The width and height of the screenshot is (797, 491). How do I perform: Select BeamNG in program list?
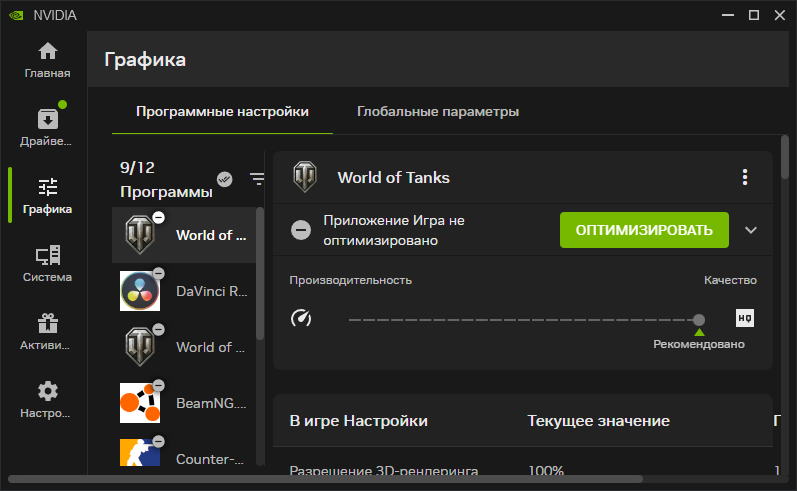[184, 403]
